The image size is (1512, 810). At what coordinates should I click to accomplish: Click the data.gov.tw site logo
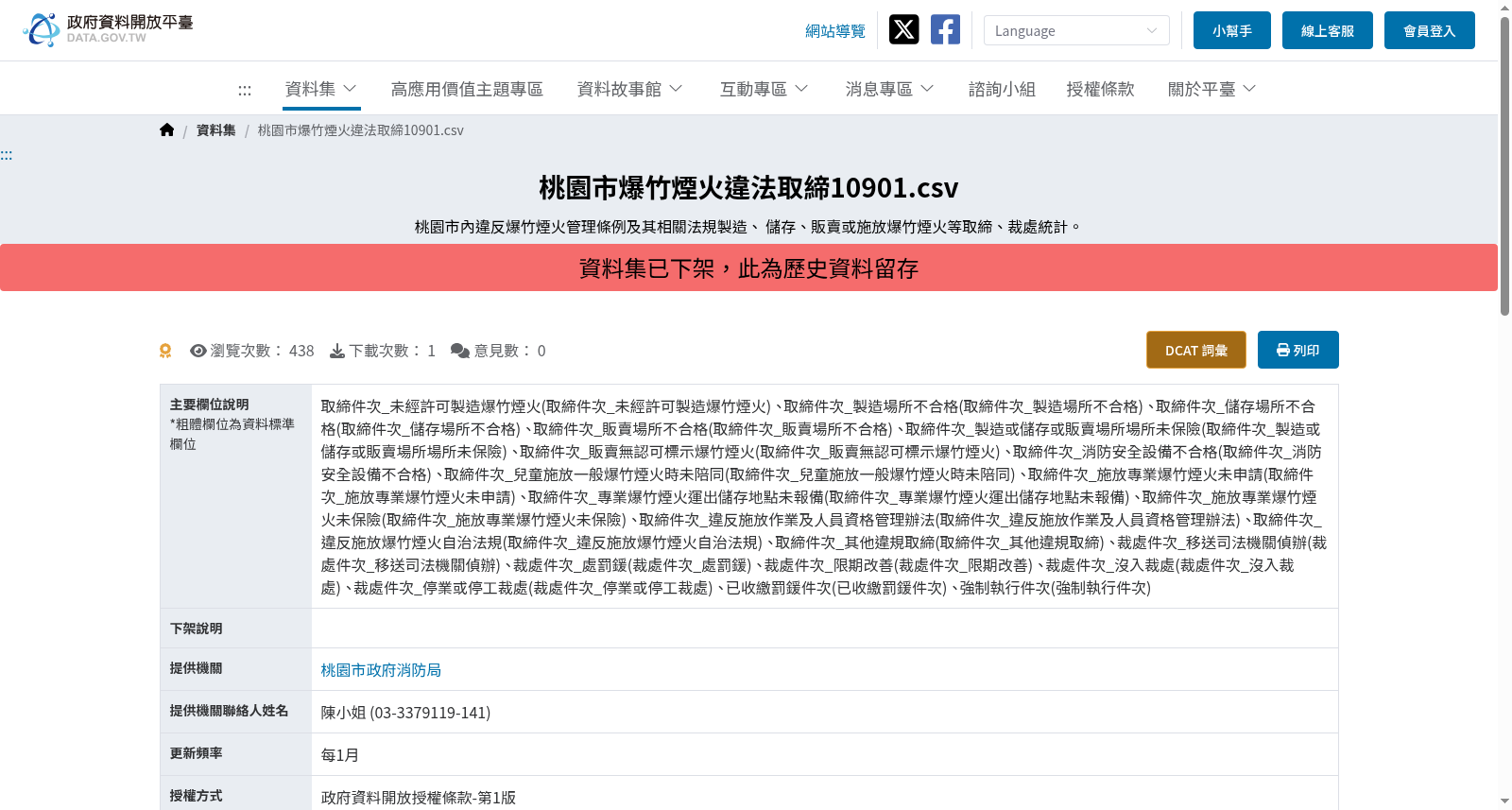point(108,29)
